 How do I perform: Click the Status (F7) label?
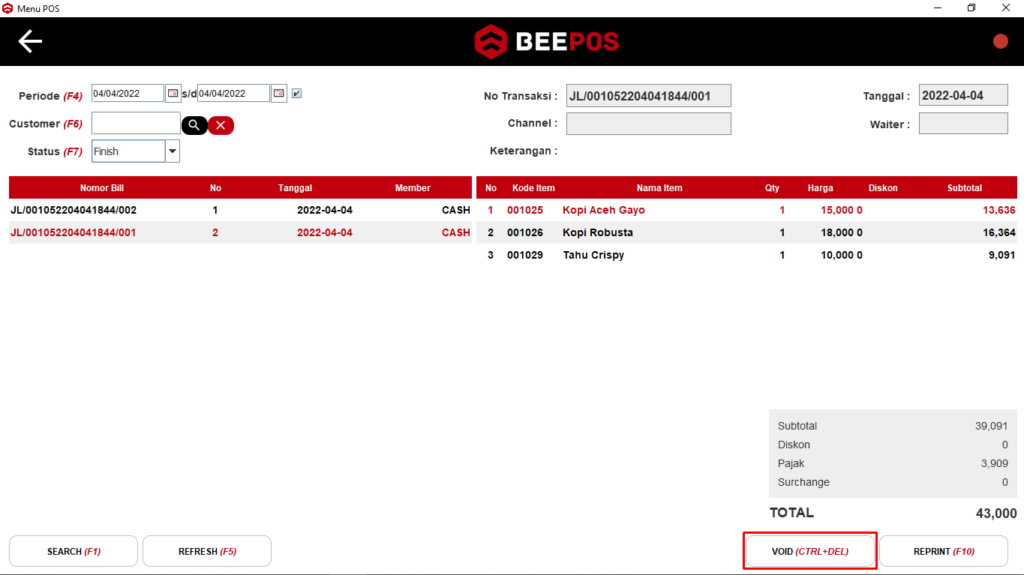point(55,152)
